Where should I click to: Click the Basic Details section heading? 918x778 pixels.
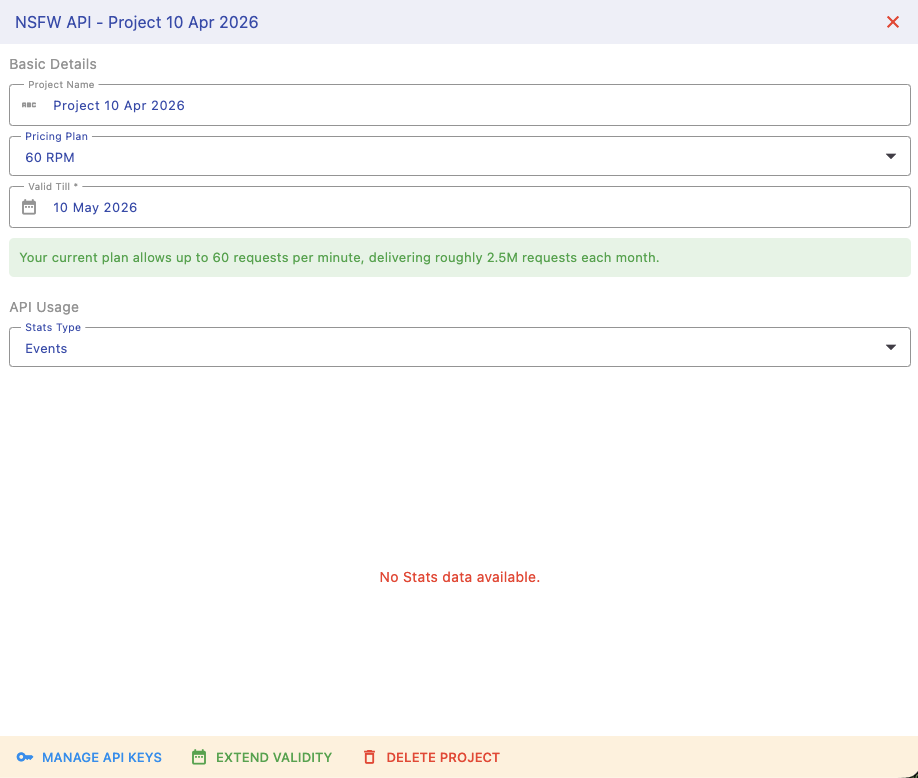pos(53,64)
